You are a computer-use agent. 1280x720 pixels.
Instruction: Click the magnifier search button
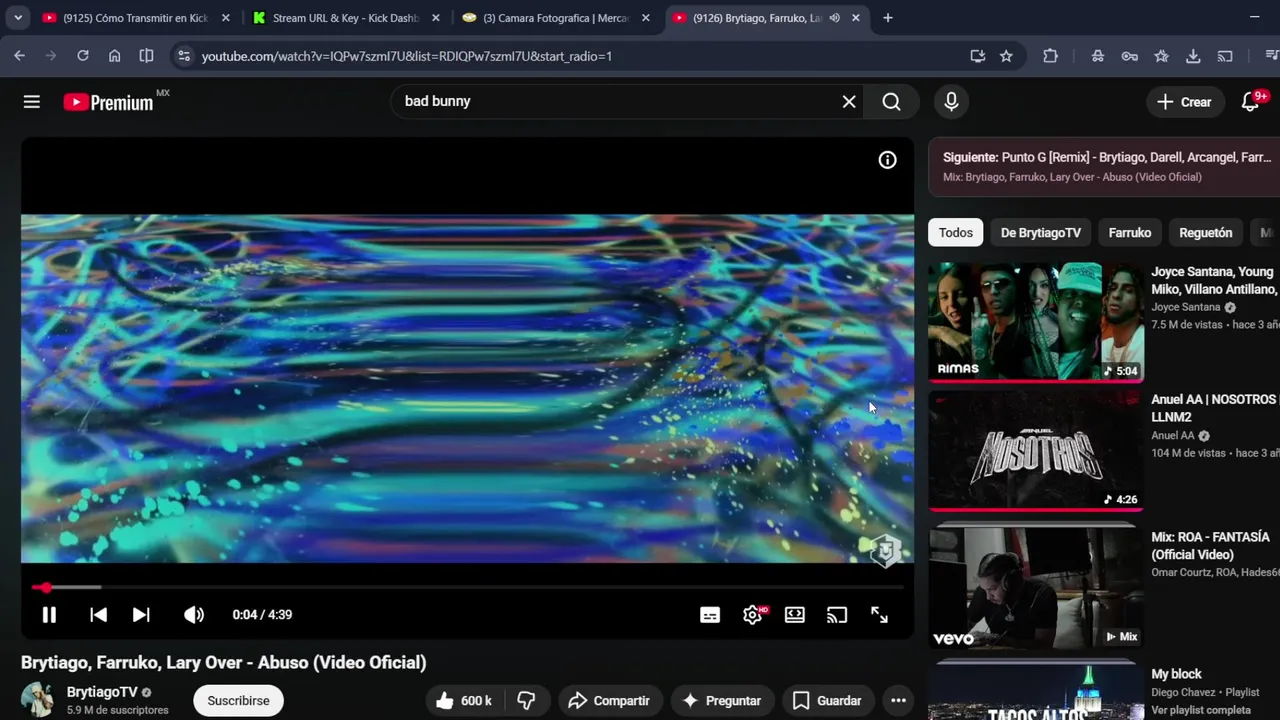coord(891,101)
